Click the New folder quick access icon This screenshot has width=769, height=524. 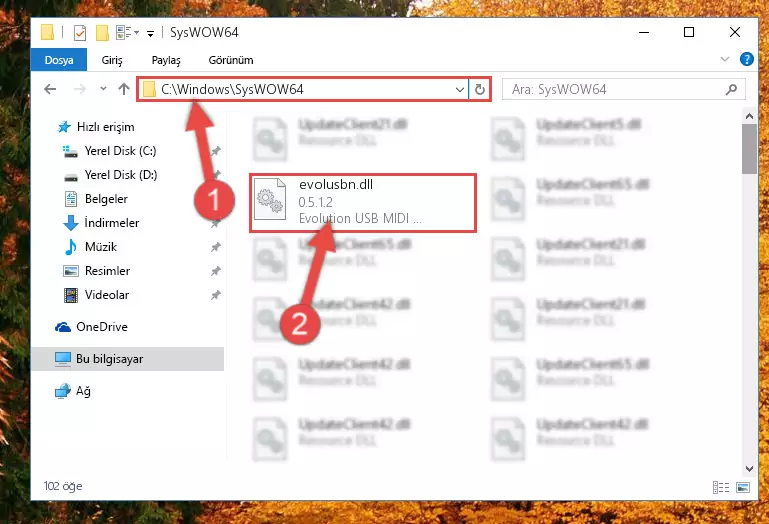[102, 33]
